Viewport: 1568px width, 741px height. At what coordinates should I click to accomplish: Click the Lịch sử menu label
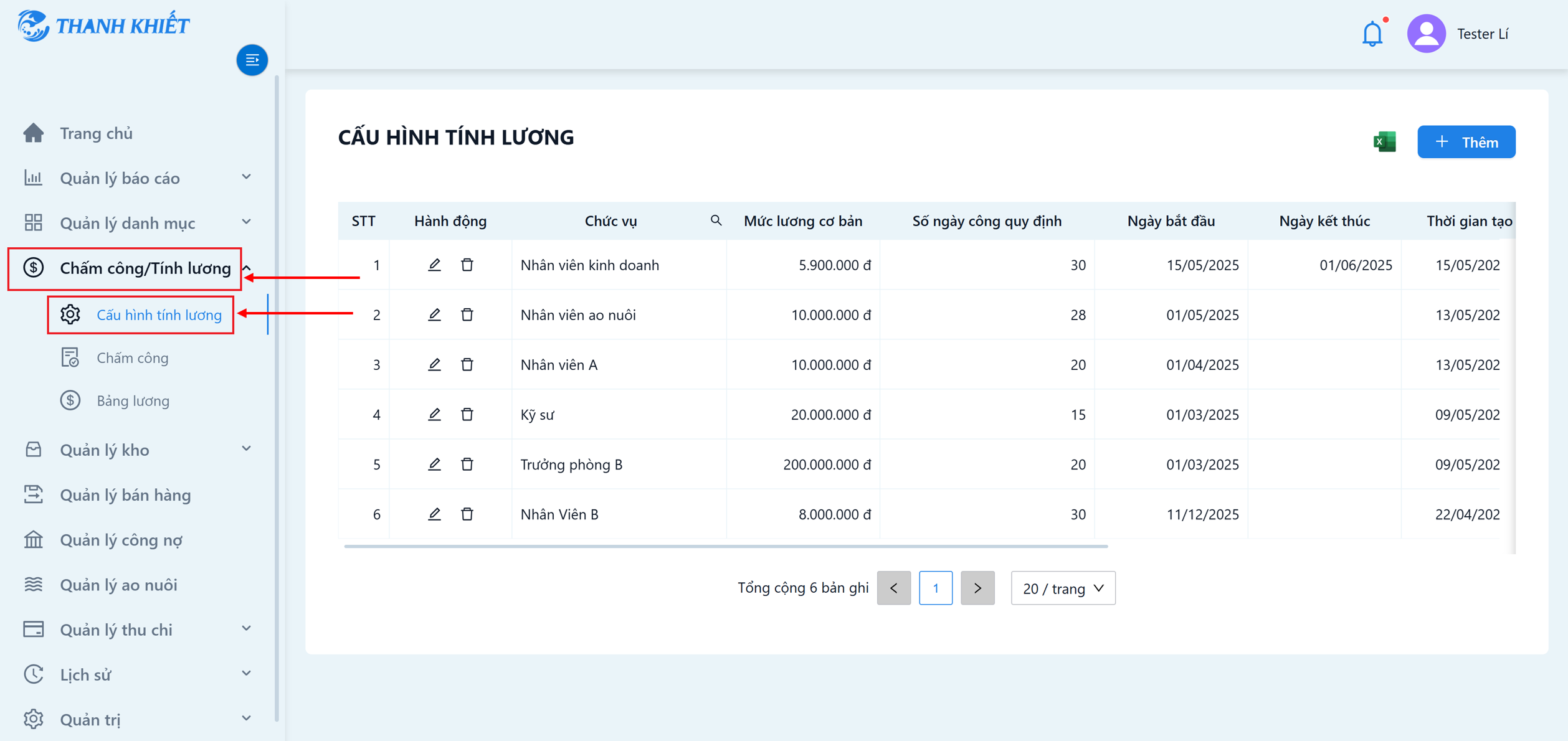coord(85,674)
